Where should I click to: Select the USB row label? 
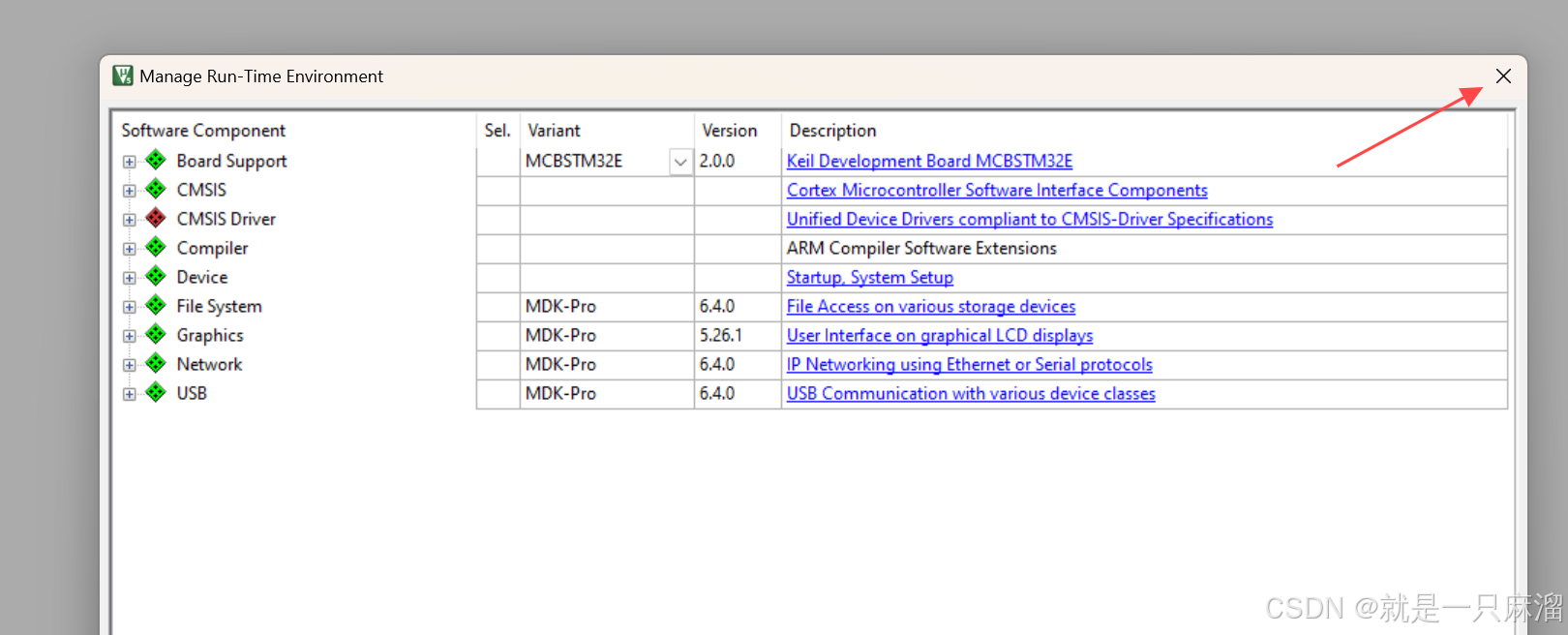192,394
